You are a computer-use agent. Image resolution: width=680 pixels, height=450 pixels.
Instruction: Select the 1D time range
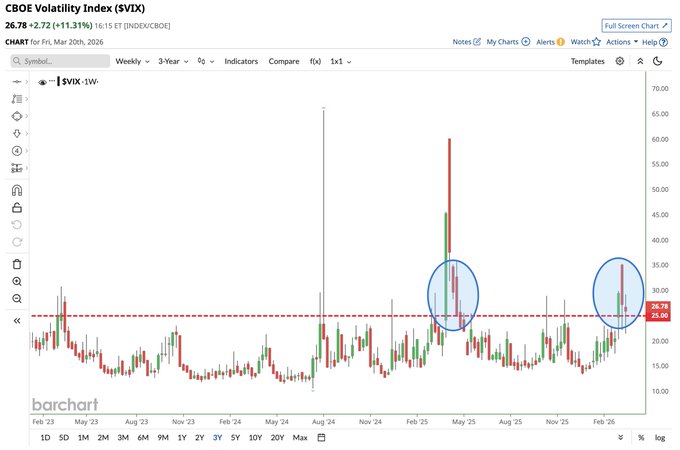(x=45, y=437)
